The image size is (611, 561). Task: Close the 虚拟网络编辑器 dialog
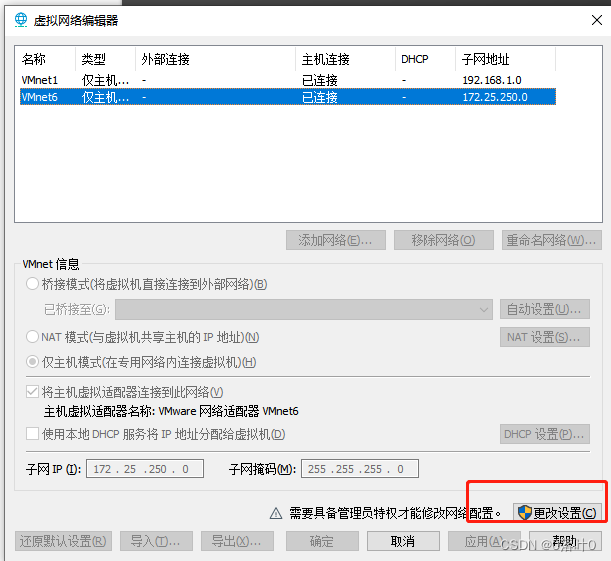(597, 20)
